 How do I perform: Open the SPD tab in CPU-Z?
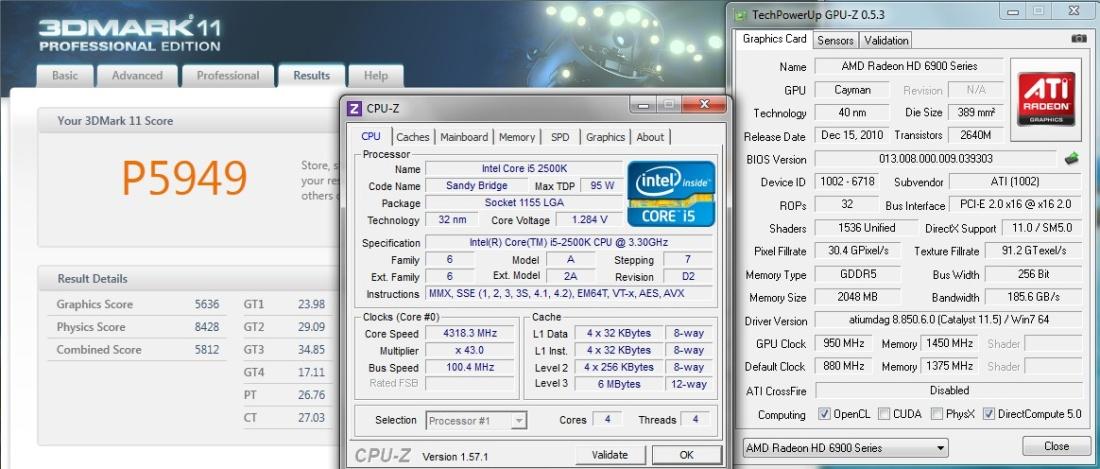coord(560,137)
